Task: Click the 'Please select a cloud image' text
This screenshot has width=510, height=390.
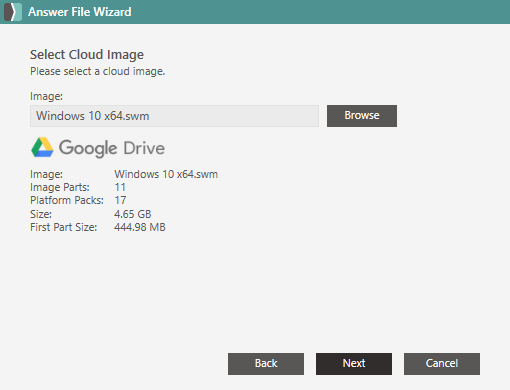Action: pos(98,71)
